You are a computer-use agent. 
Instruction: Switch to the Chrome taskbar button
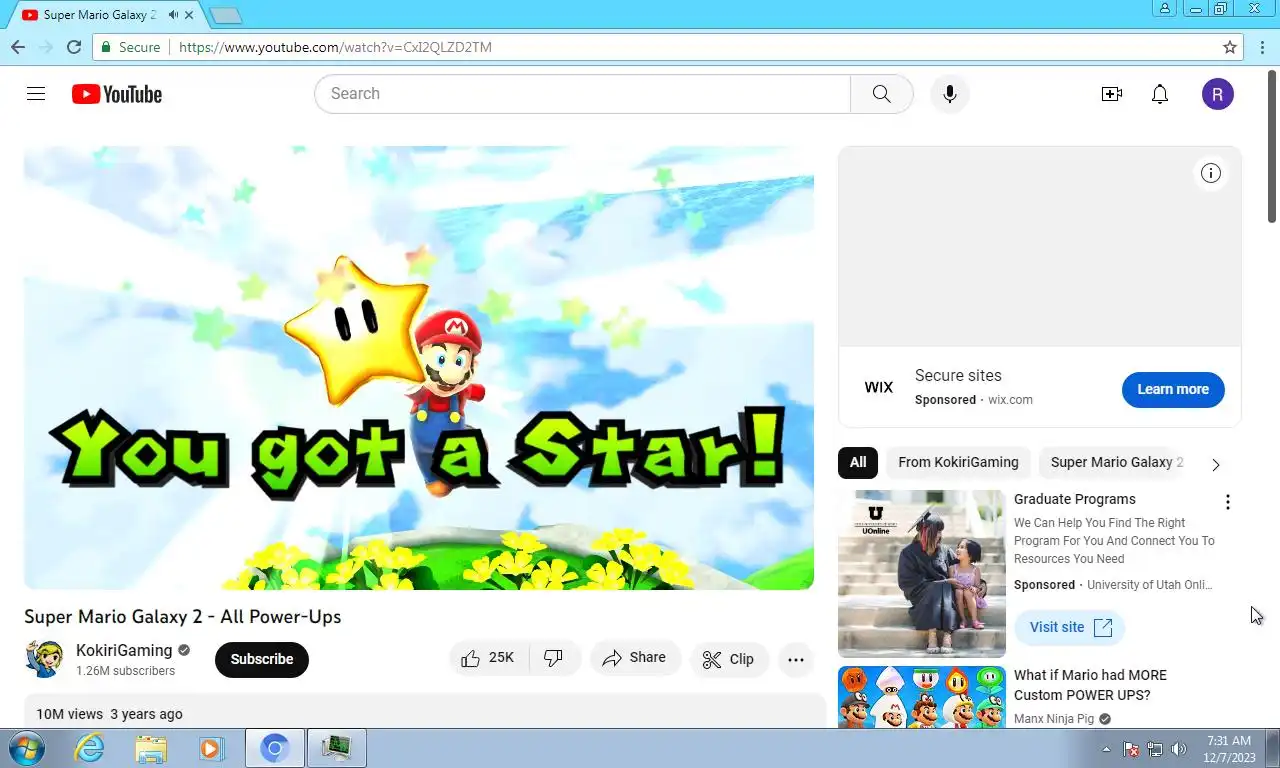pos(275,748)
